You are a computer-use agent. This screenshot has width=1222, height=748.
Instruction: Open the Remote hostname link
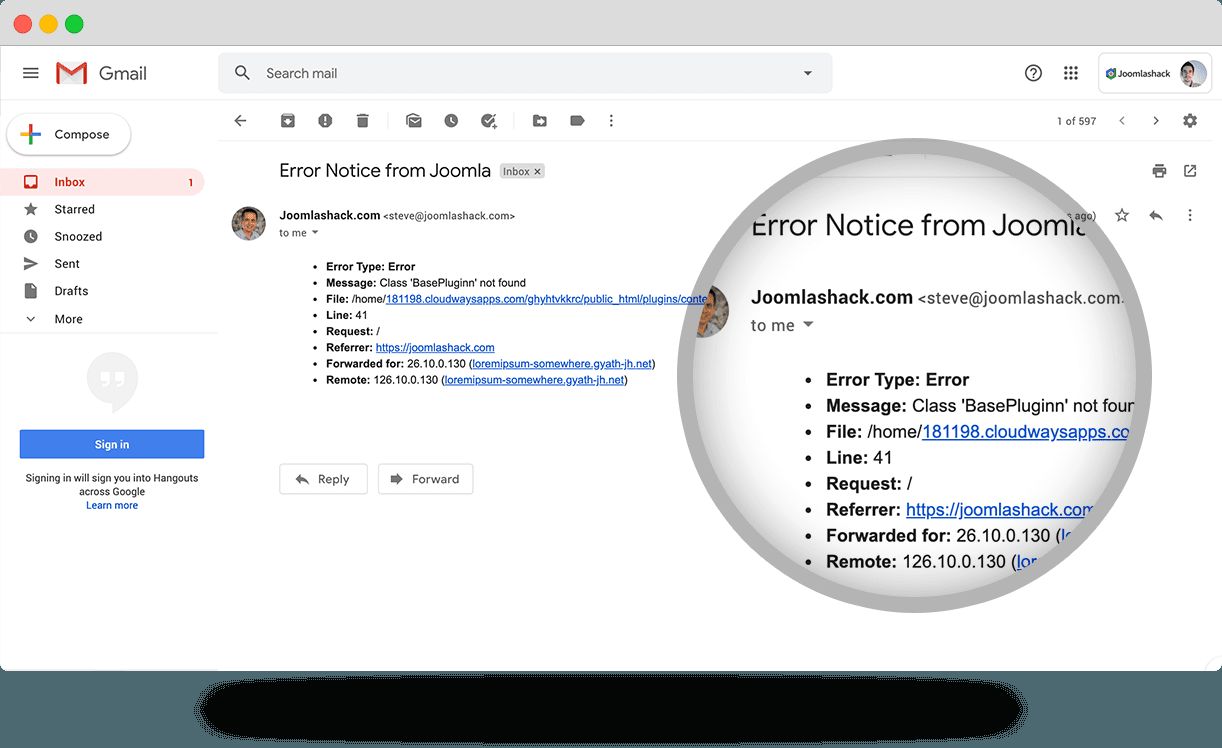pyautogui.click(x=535, y=380)
